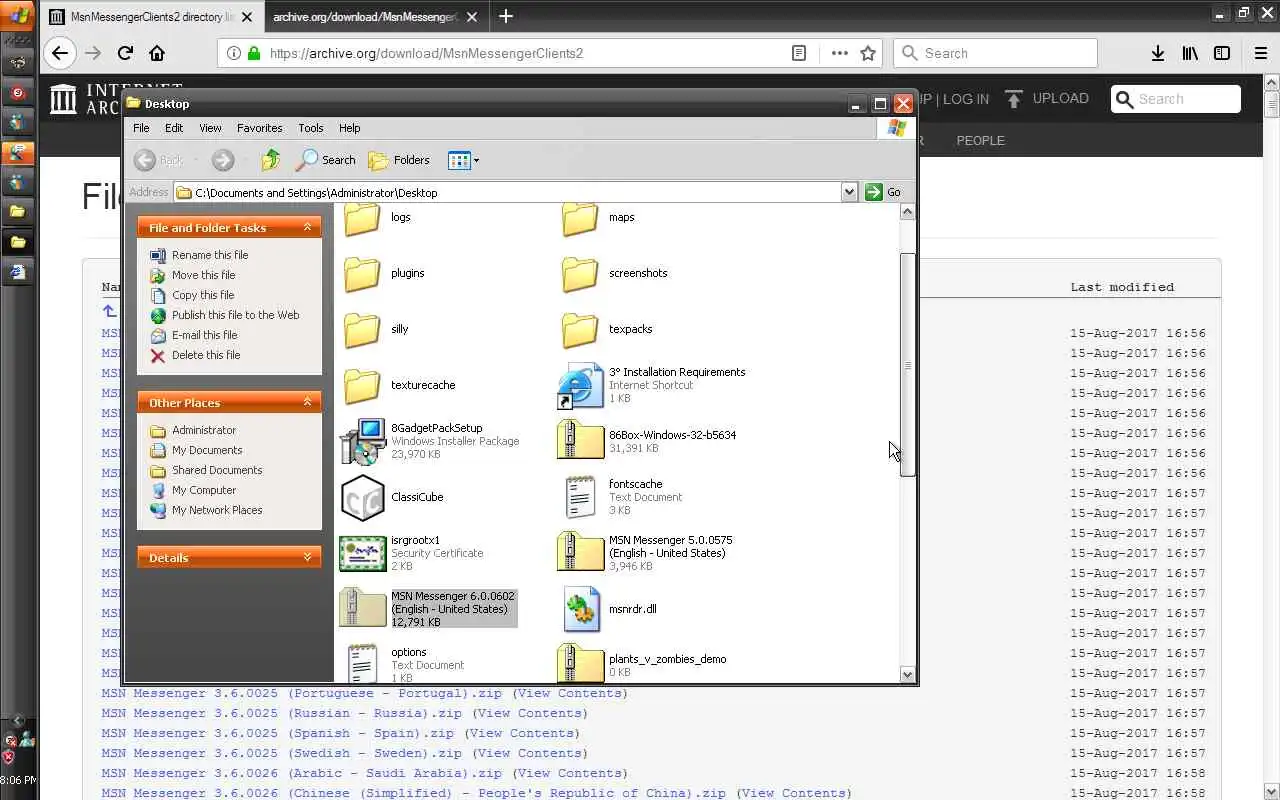
Task: Click the Go button beside address bar
Action: pos(884,192)
